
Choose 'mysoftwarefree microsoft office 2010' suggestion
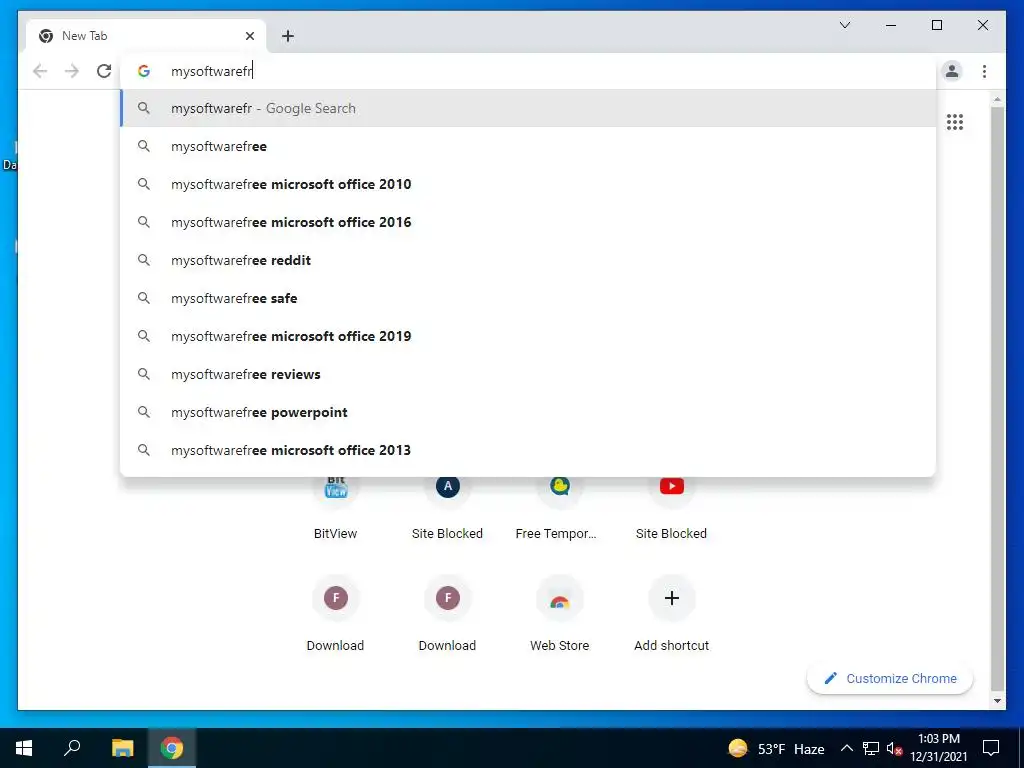(528, 184)
